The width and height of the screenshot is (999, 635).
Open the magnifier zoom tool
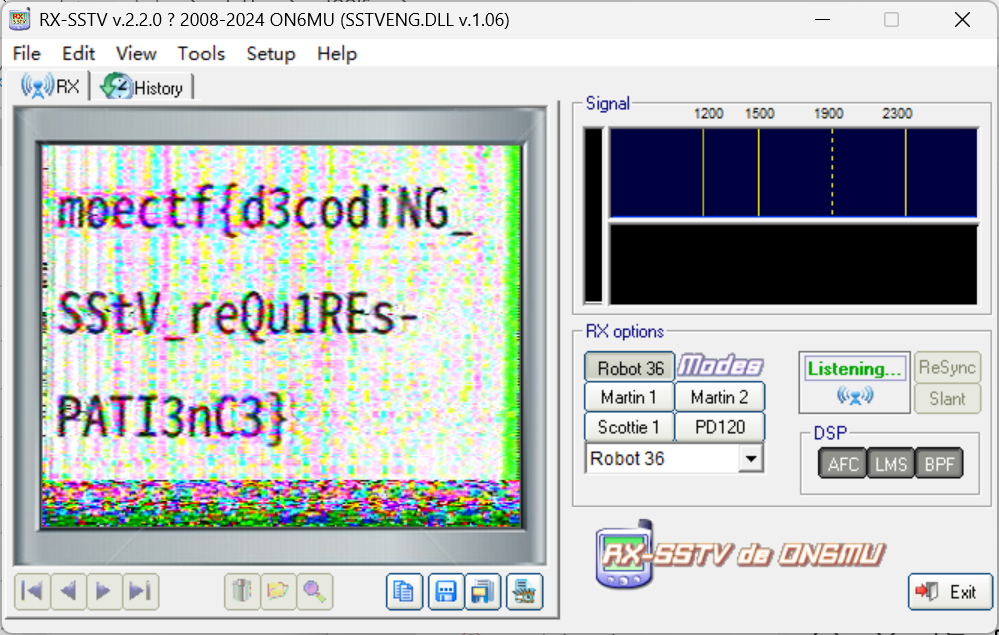315,592
